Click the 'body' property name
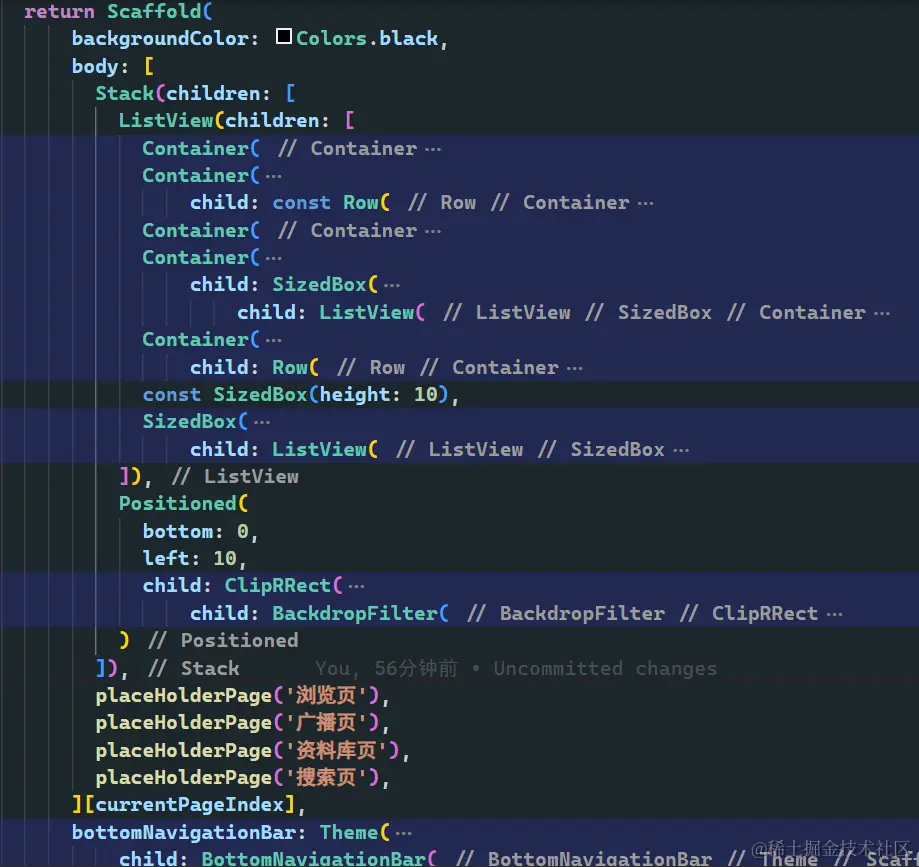This screenshot has width=919, height=867. pyautogui.click(x=95, y=66)
